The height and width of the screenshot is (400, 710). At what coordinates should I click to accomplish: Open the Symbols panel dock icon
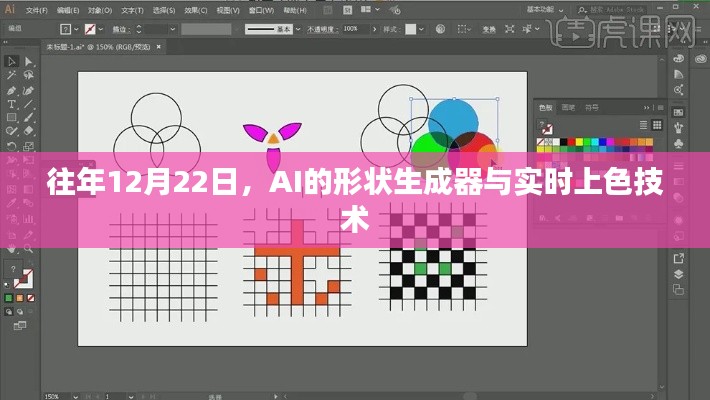point(678,144)
